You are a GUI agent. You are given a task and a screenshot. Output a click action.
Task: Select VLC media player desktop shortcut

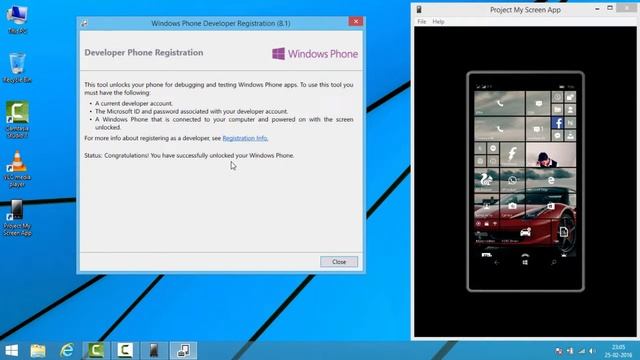(x=17, y=169)
